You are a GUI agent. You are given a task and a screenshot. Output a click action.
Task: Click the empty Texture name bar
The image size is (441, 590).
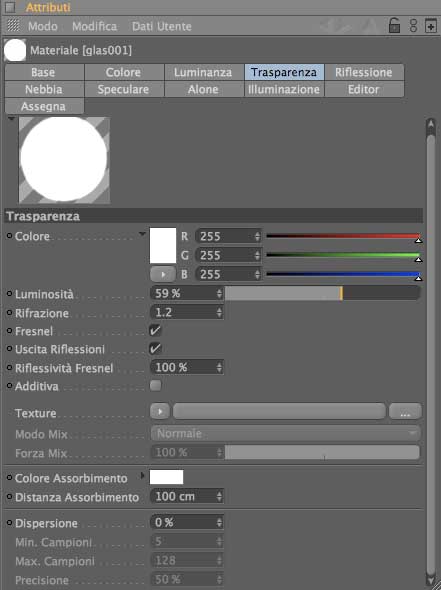coord(279,412)
